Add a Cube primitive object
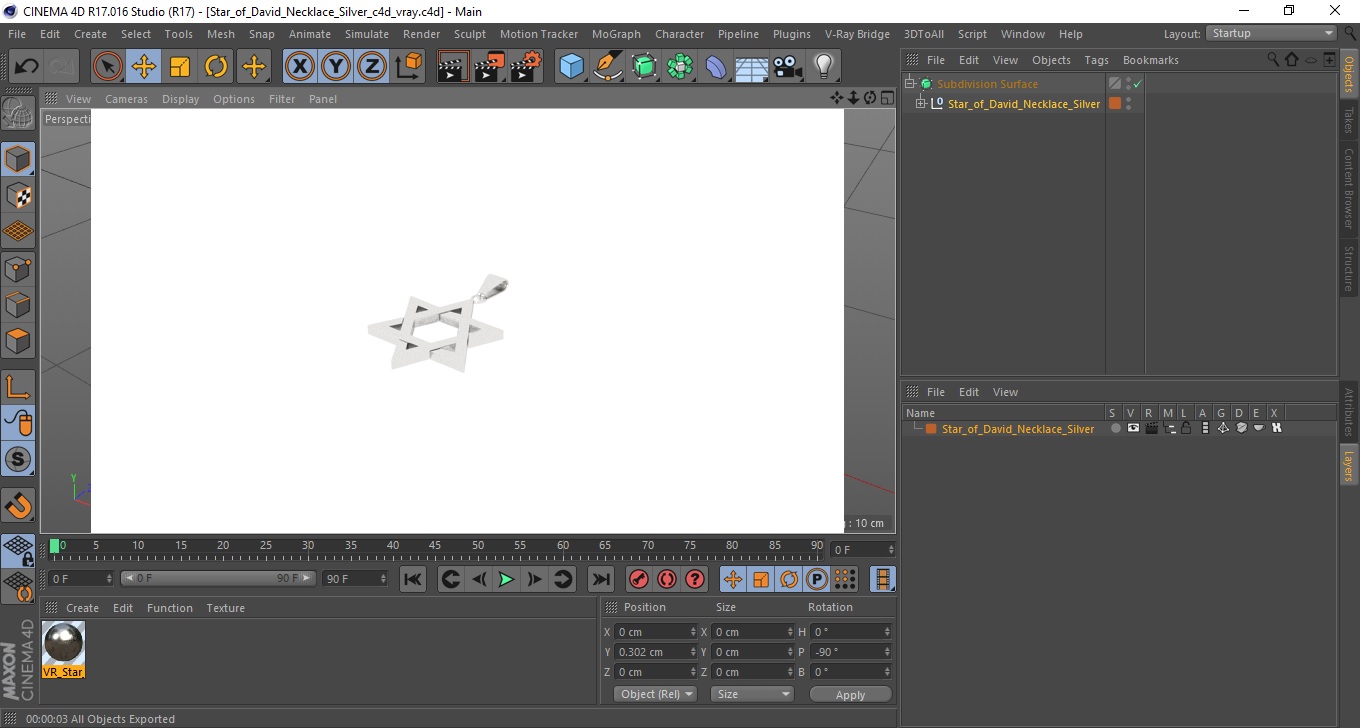The image size is (1360, 728). pyautogui.click(x=572, y=67)
